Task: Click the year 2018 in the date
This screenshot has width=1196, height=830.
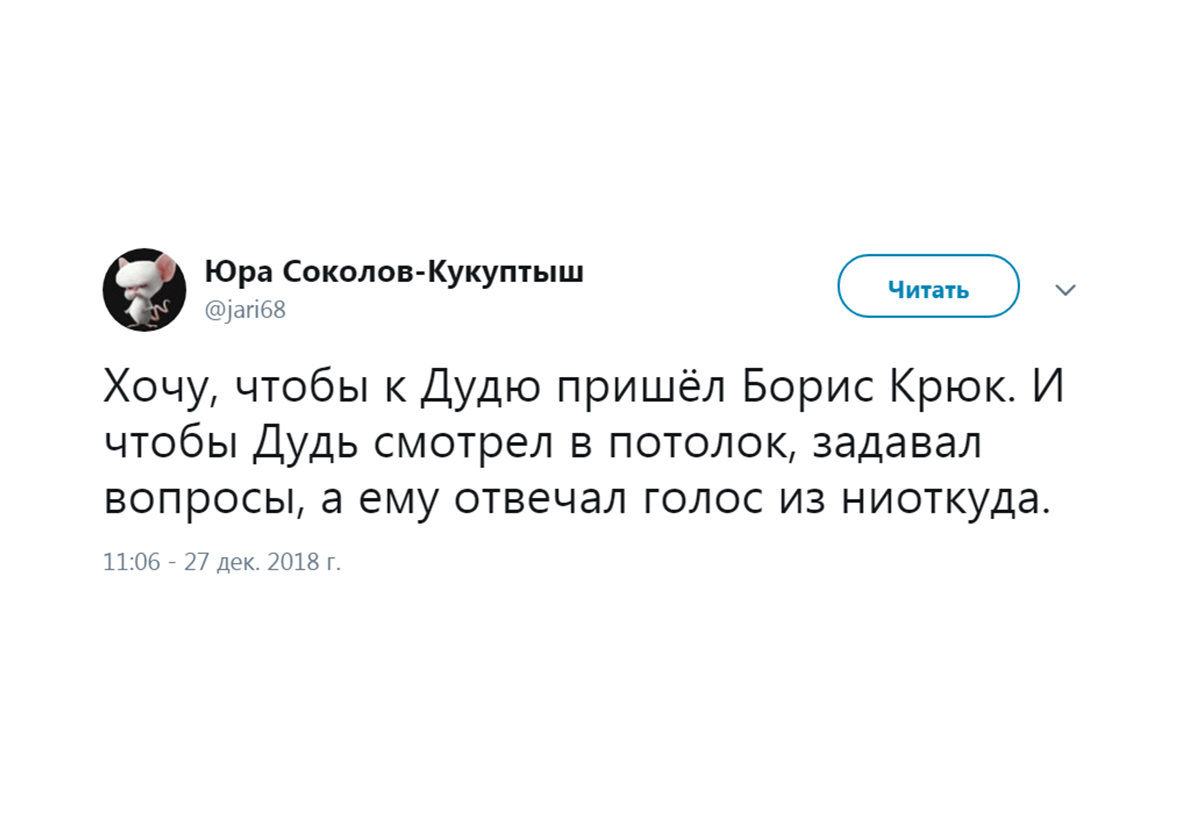Action: click(293, 562)
